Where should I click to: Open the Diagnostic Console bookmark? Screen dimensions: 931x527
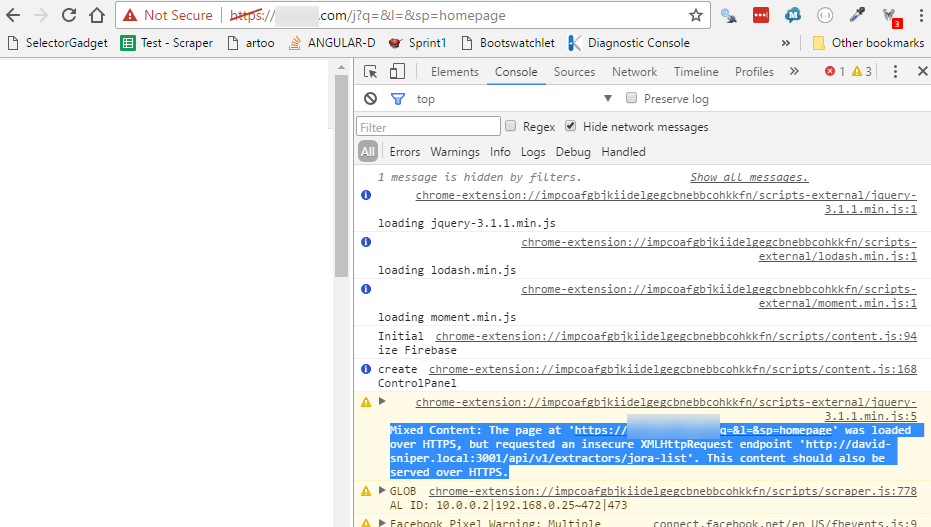click(x=629, y=43)
